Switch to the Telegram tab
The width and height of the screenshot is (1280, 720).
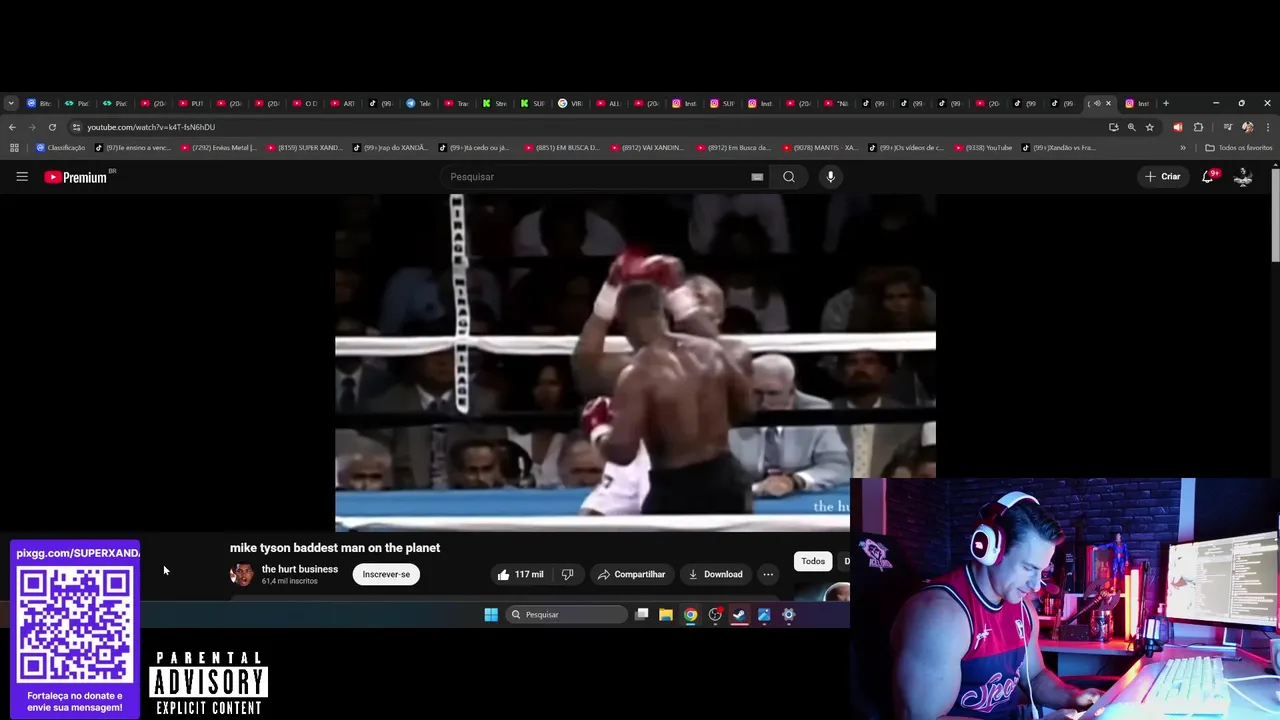(418, 103)
